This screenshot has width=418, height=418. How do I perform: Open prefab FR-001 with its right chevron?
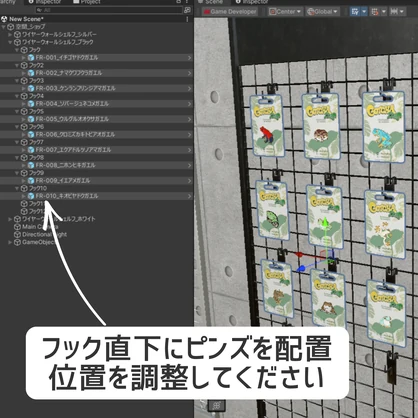click(189, 58)
